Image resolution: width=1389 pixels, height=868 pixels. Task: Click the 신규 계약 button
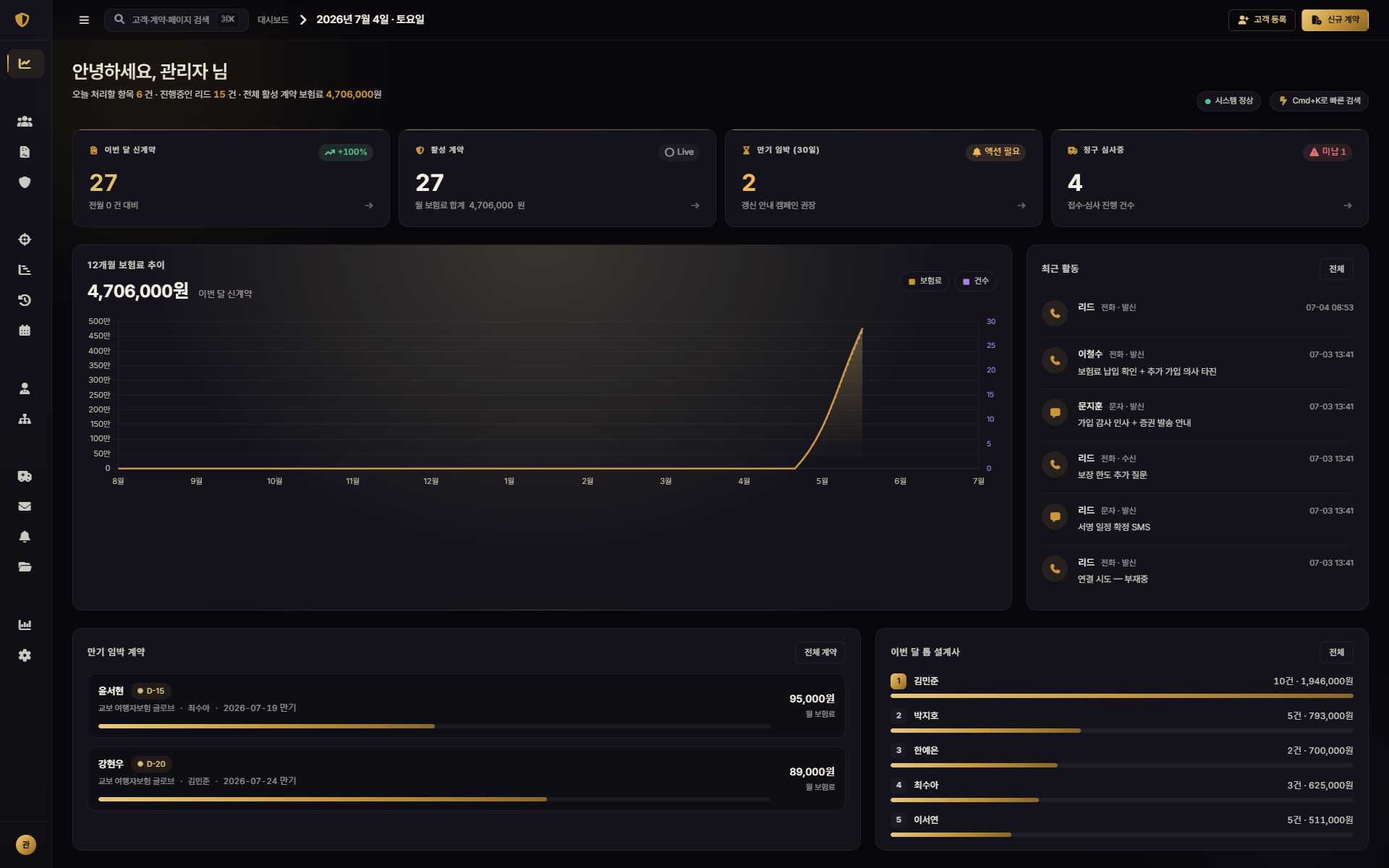1335,20
